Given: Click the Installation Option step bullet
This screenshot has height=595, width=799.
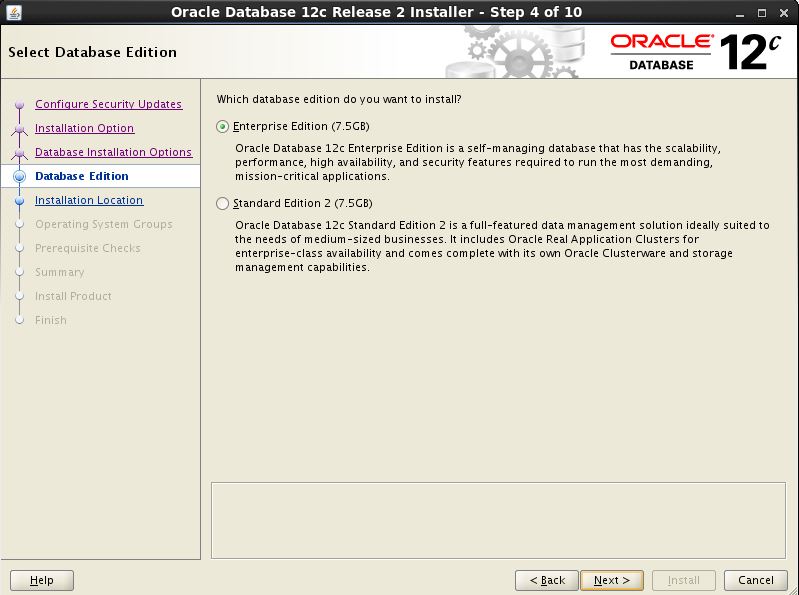Looking at the screenshot, I should click(19, 129).
